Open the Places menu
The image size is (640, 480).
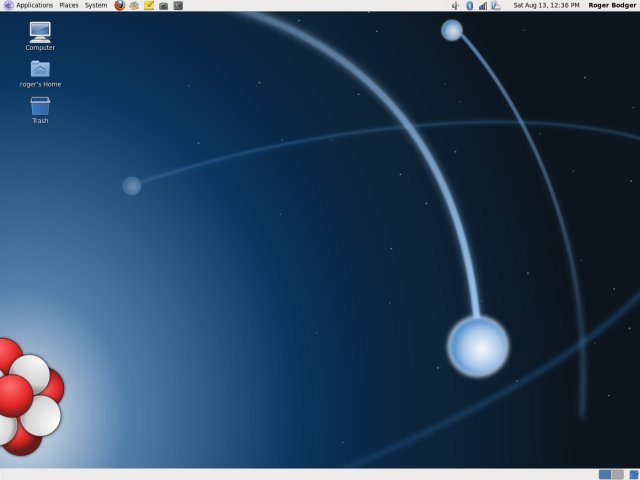point(69,5)
